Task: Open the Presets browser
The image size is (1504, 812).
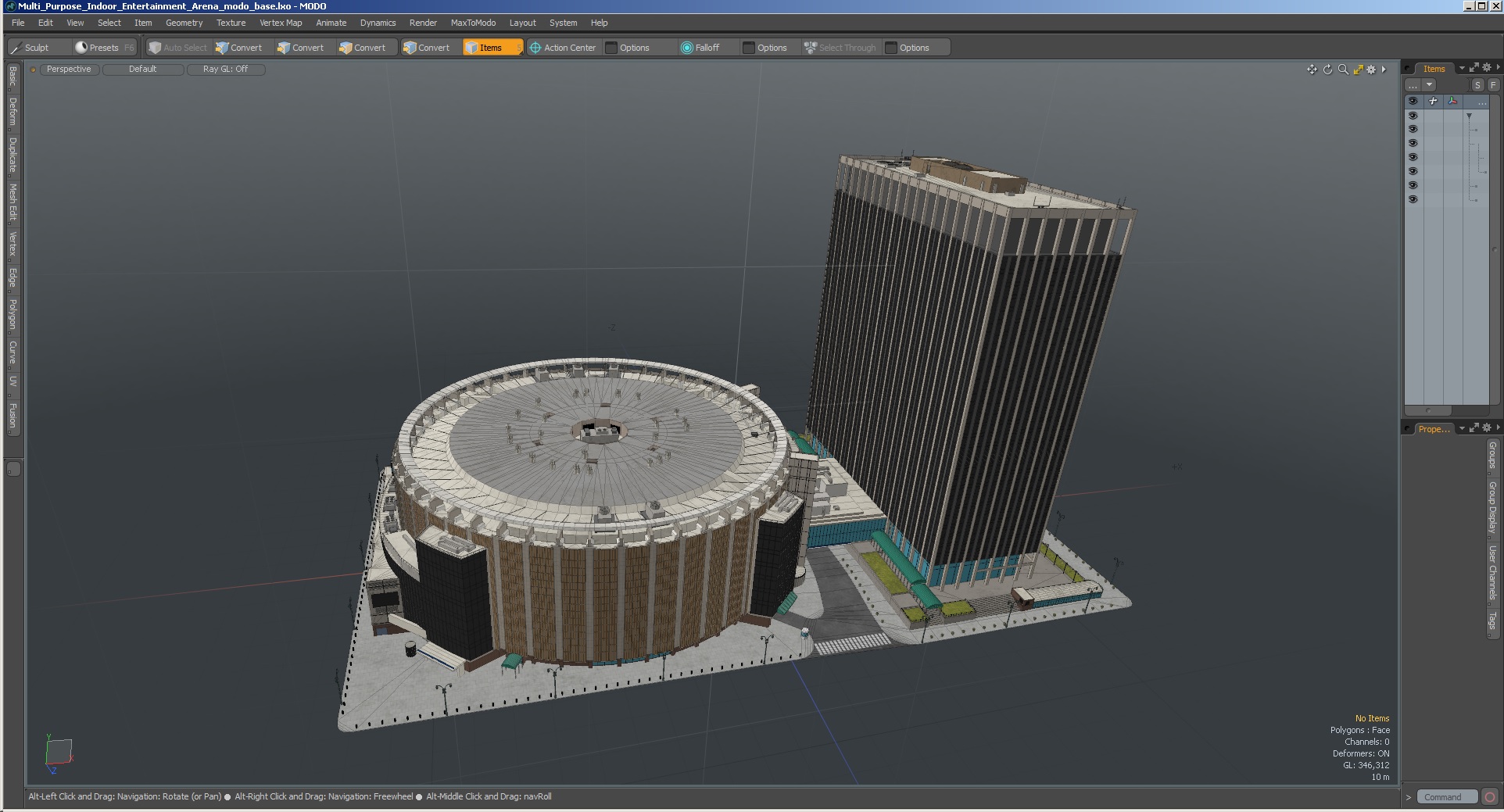Action: pyautogui.click(x=104, y=48)
